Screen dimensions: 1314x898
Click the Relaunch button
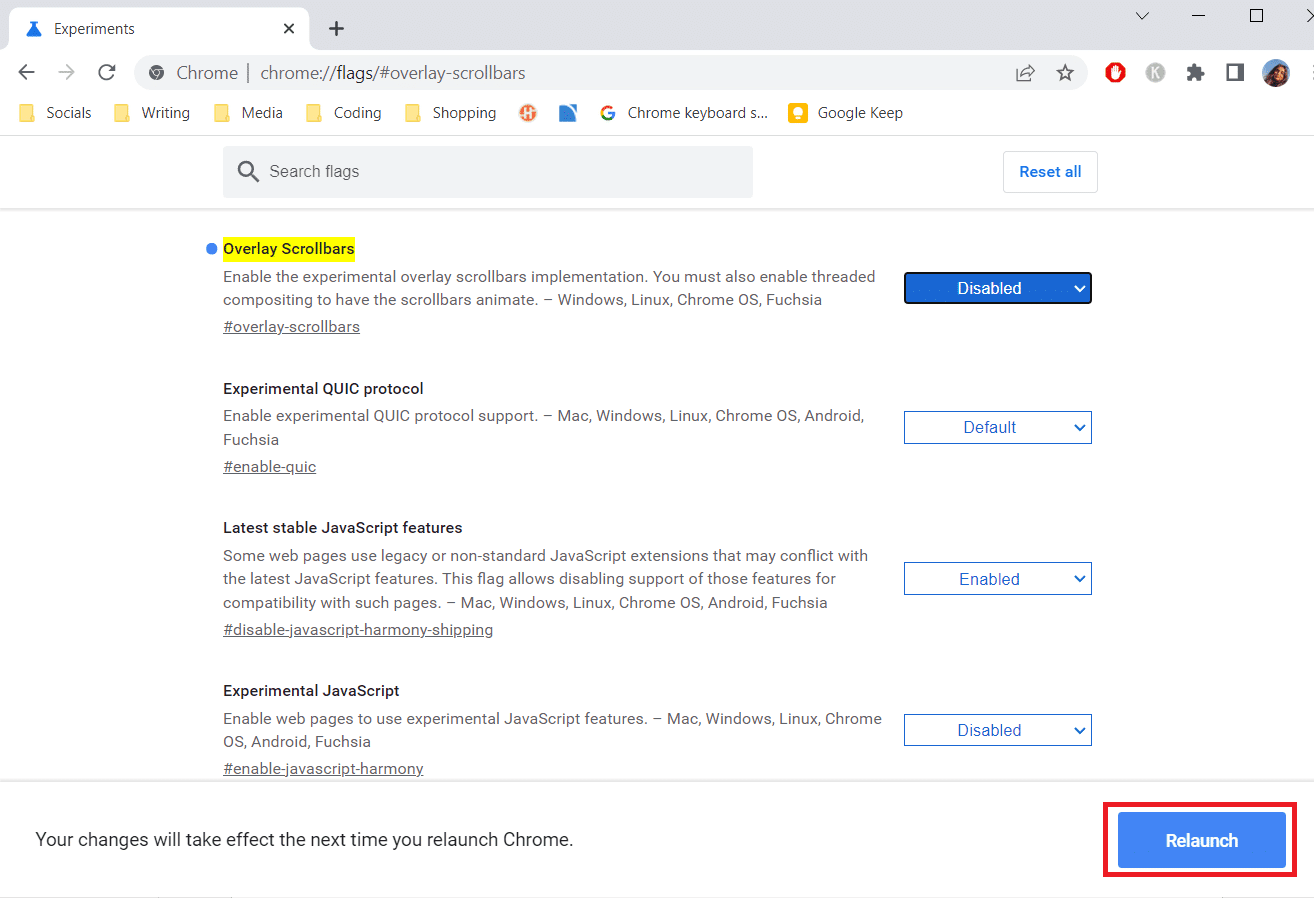tap(1201, 840)
